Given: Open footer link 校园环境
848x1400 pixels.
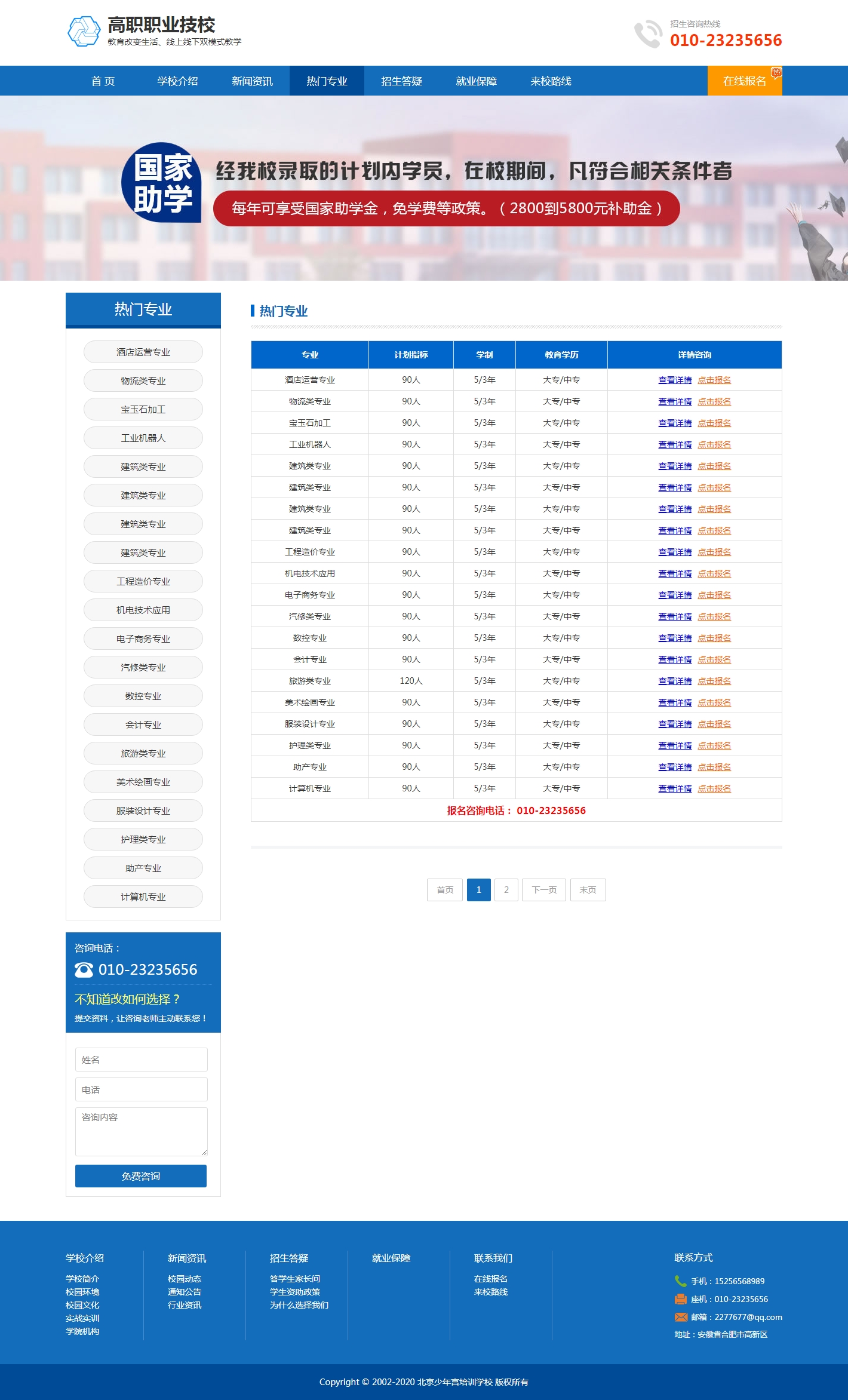Looking at the screenshot, I should (x=82, y=1292).
